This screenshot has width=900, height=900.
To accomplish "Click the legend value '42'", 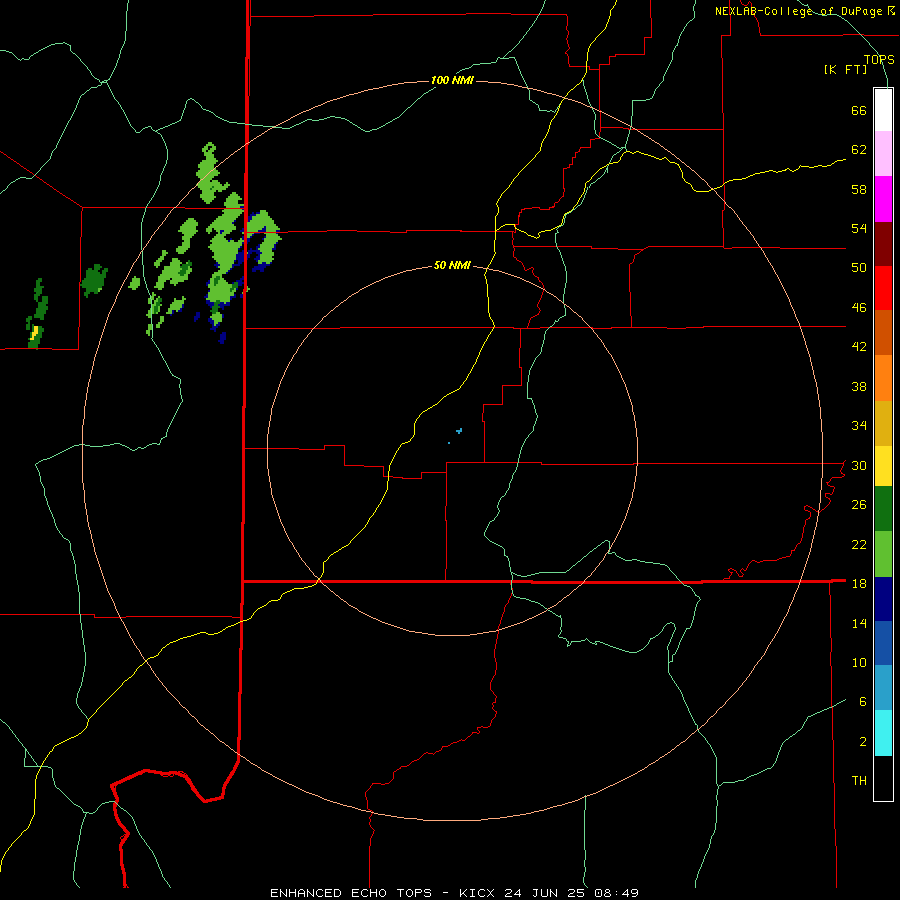I will tap(859, 347).
